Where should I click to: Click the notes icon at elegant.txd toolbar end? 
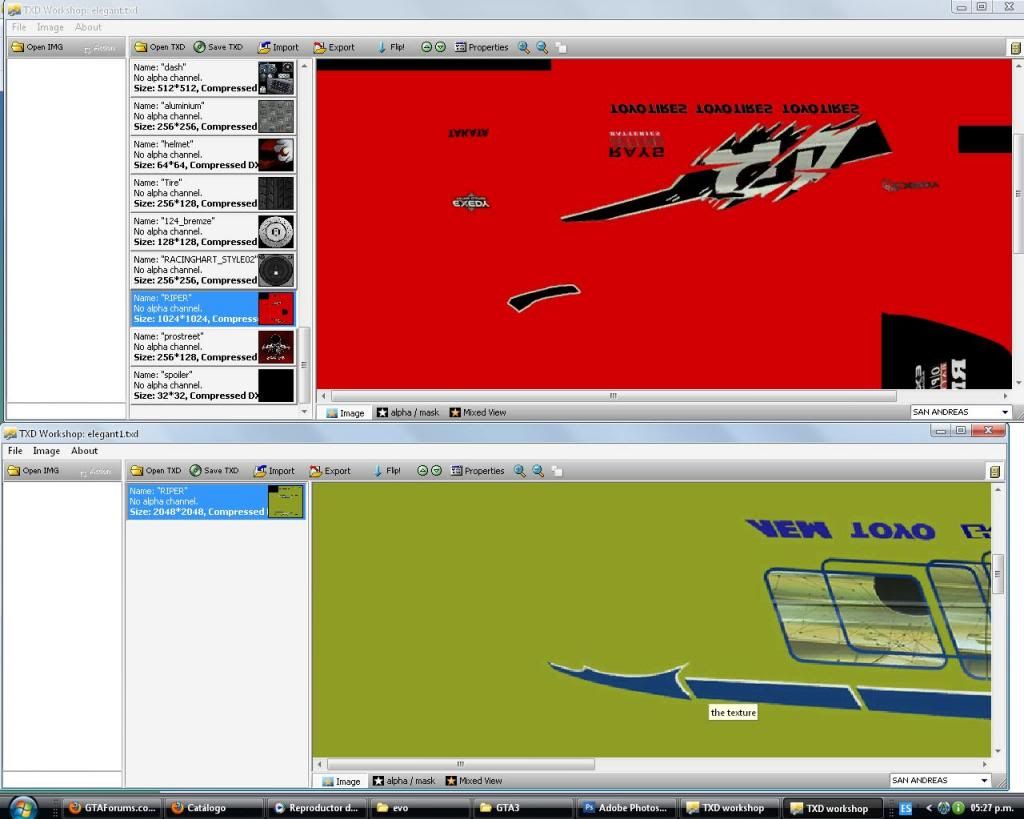pos(1016,48)
